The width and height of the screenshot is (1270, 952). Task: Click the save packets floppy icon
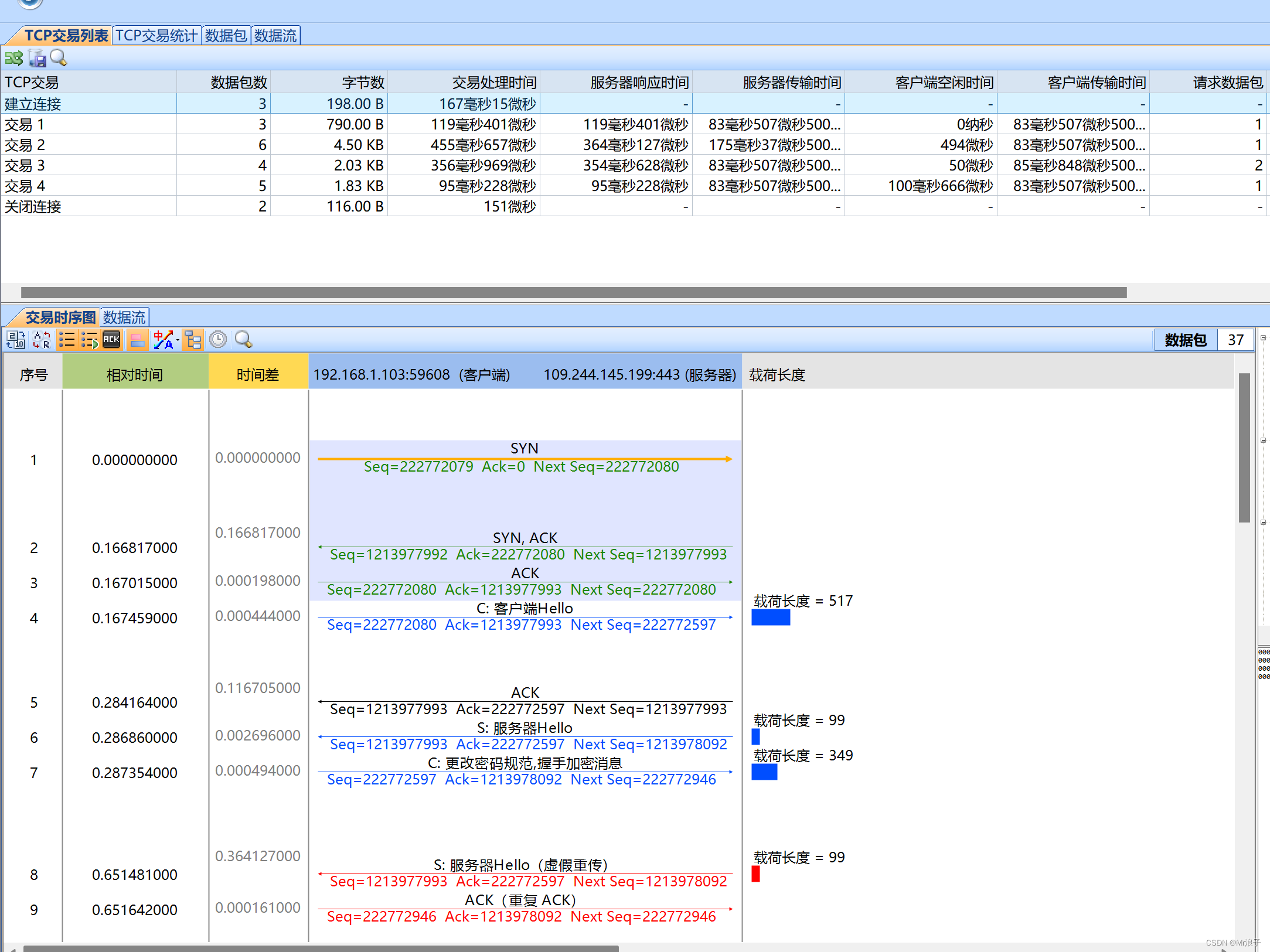tap(38, 58)
